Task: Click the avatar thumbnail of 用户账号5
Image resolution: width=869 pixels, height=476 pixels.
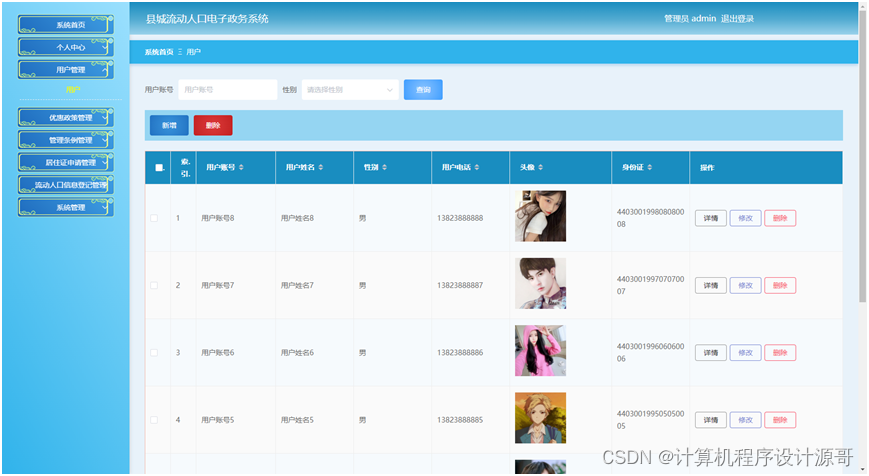Action: click(540, 418)
